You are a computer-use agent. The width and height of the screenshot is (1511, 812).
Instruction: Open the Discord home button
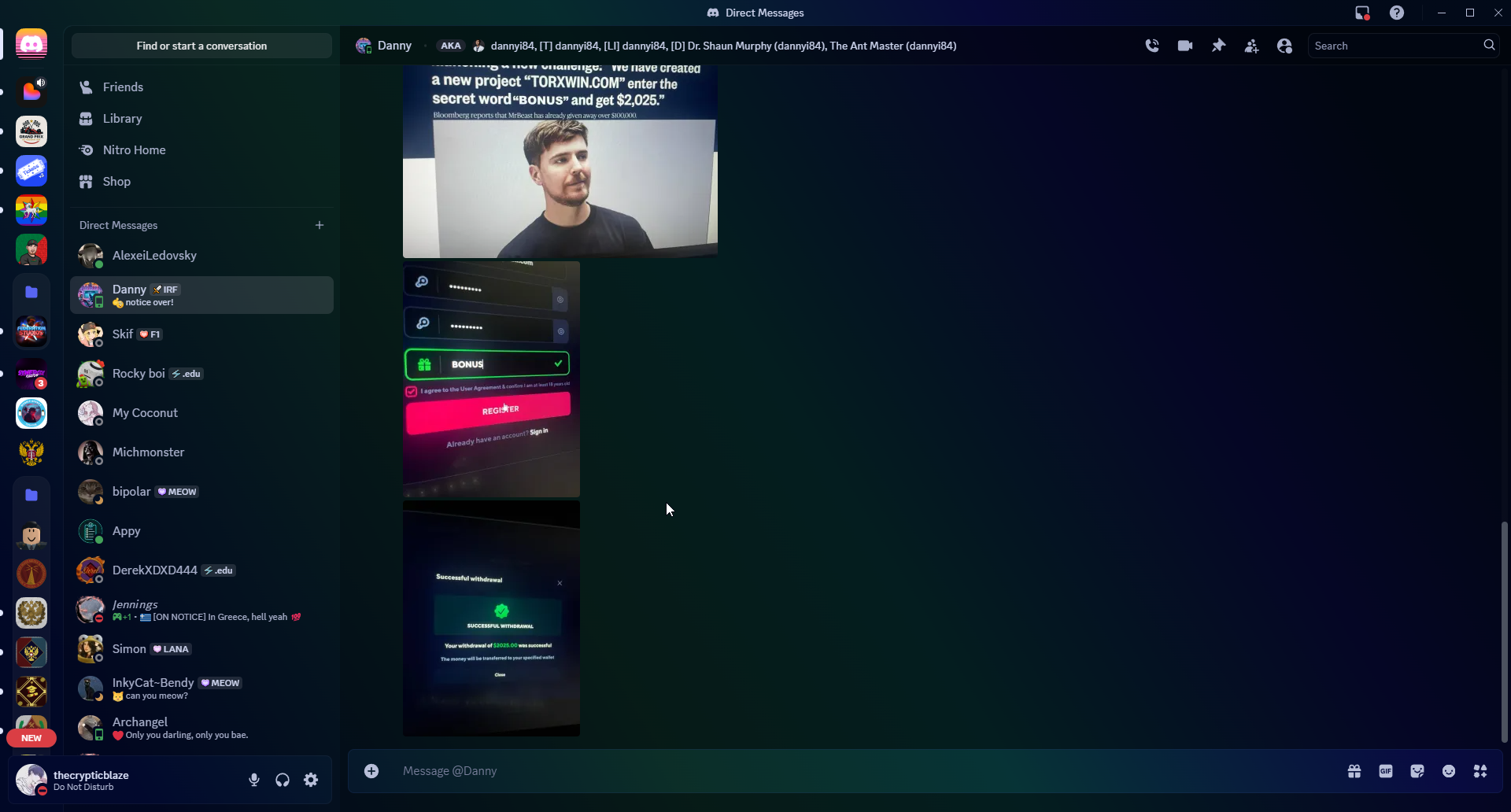point(31,44)
